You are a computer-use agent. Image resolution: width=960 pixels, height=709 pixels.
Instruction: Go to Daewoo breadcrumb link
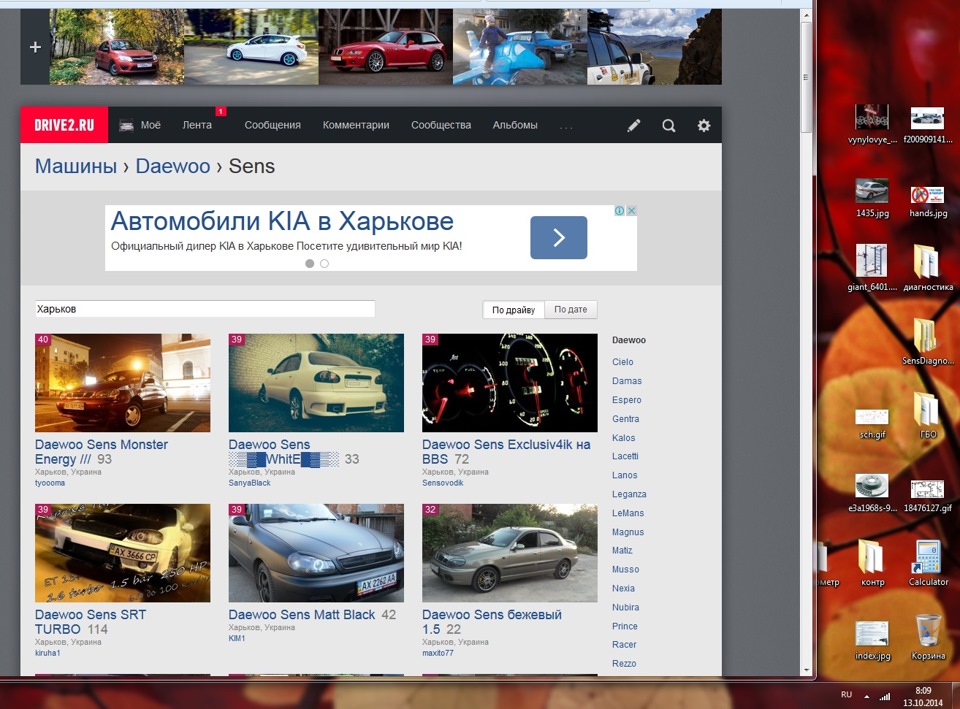click(173, 166)
